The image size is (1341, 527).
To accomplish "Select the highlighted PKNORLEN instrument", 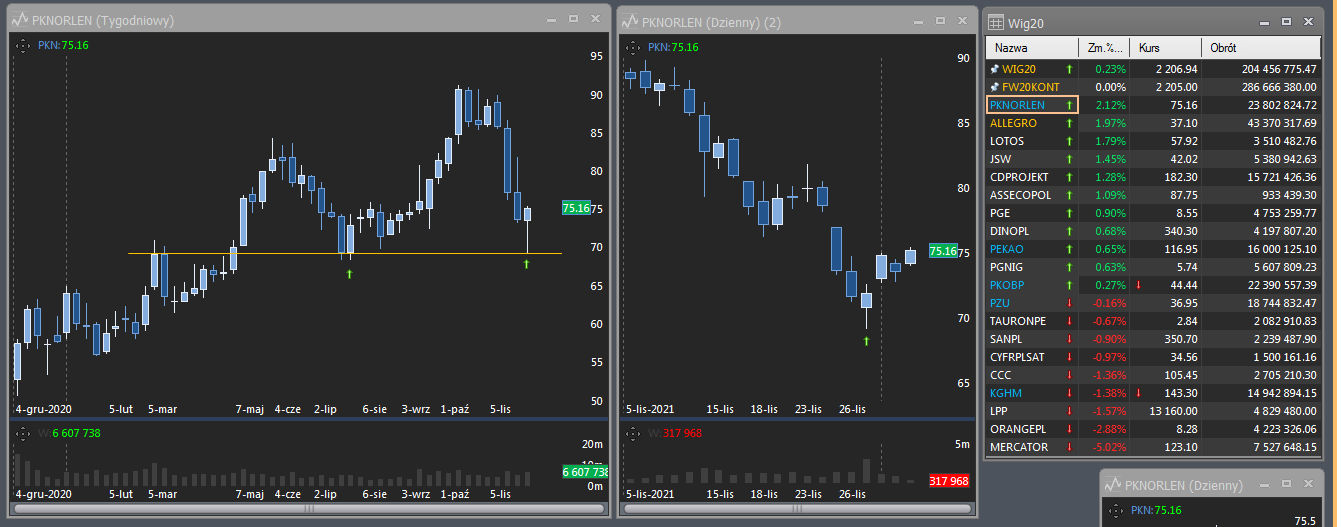I will pyautogui.click(x=1017, y=105).
